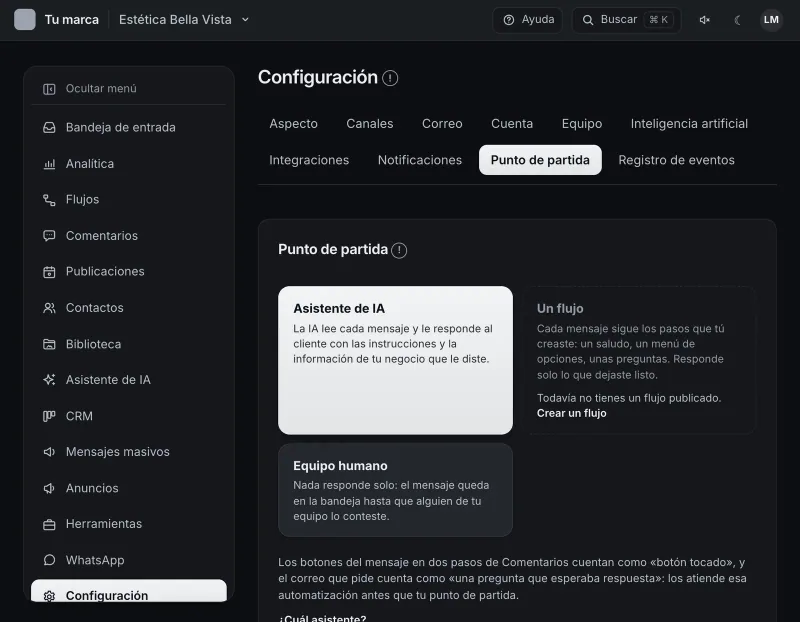The width and height of the screenshot is (800, 622).
Task: Click the info icon beside Configuración heading
Action: click(390, 78)
